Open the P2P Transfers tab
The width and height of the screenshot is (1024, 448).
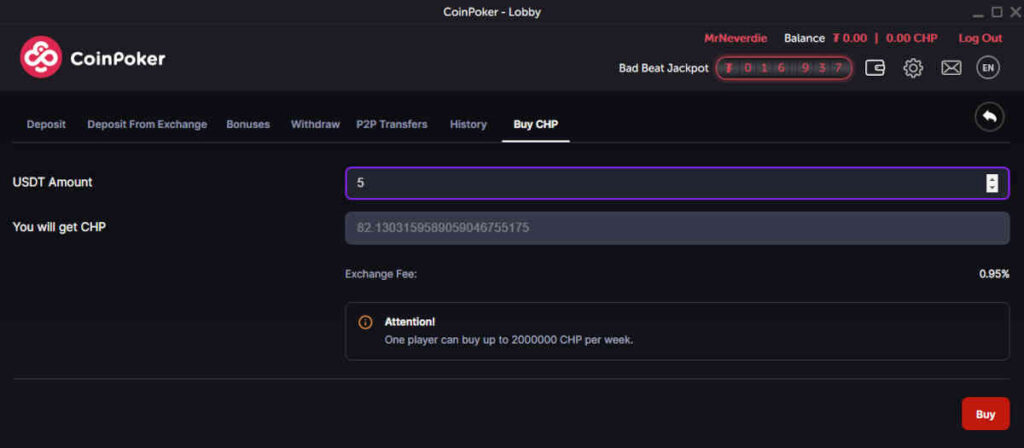pos(392,124)
